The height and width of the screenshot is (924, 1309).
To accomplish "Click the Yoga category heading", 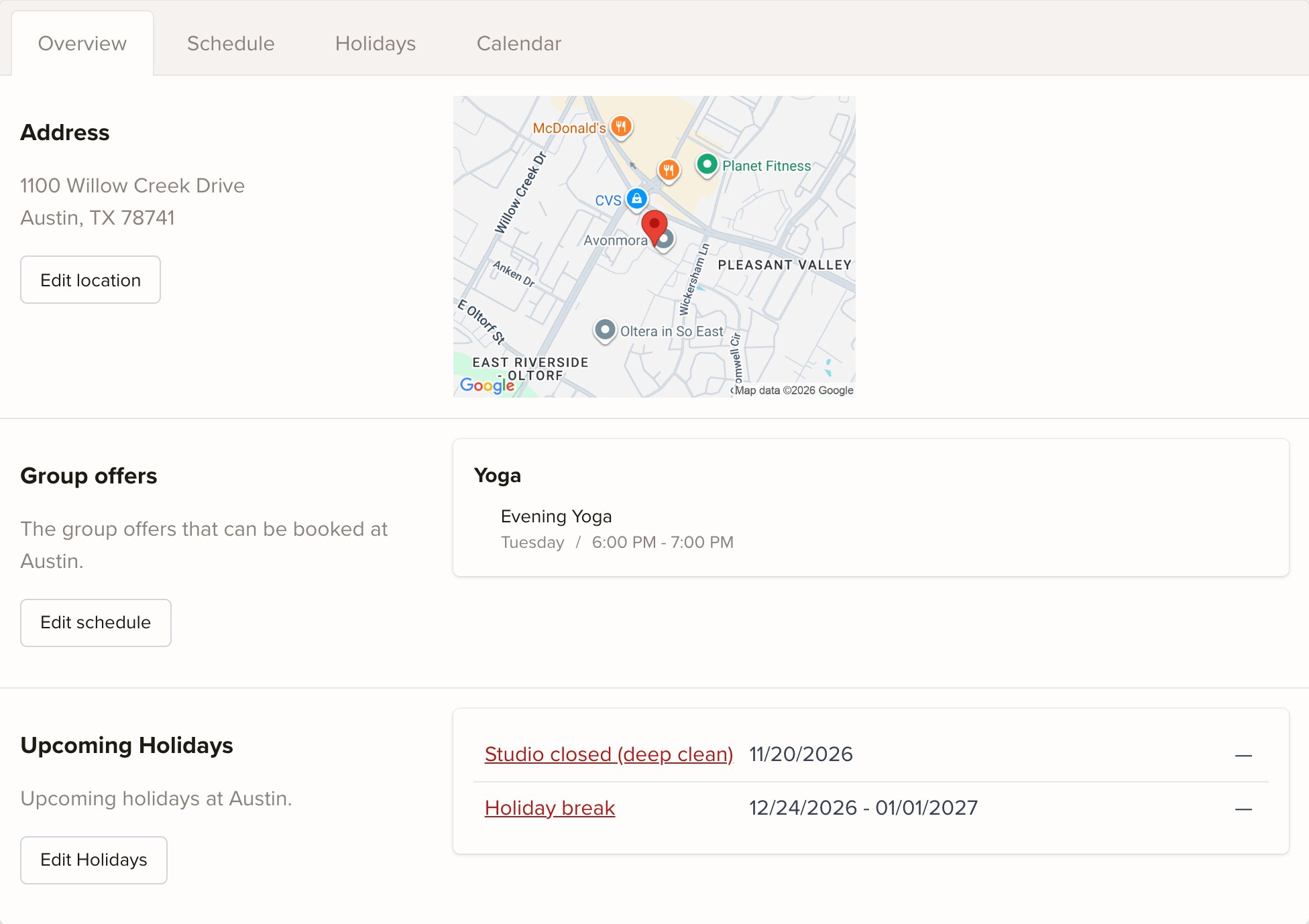I will pyautogui.click(x=498, y=475).
